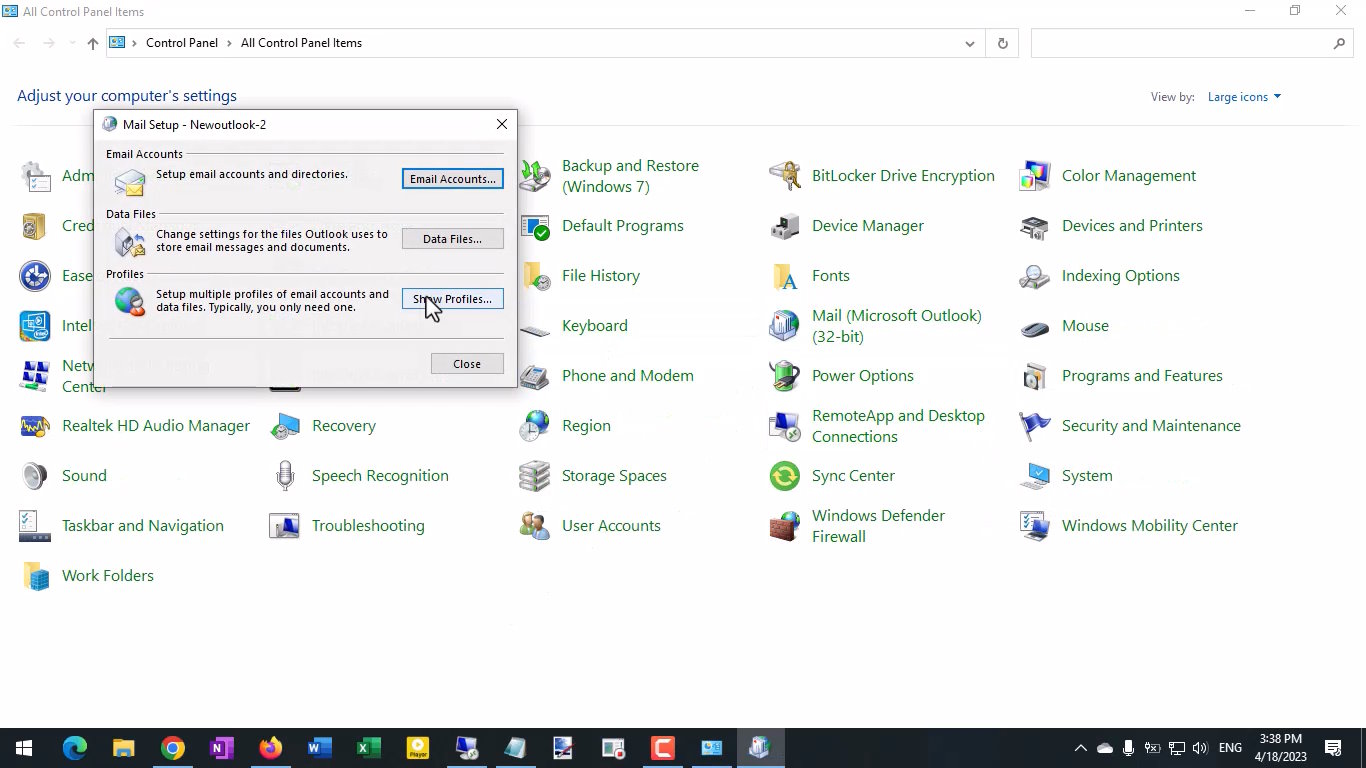1366x768 pixels.
Task: Close Mail Setup dialog with X
Action: pyautogui.click(x=502, y=124)
